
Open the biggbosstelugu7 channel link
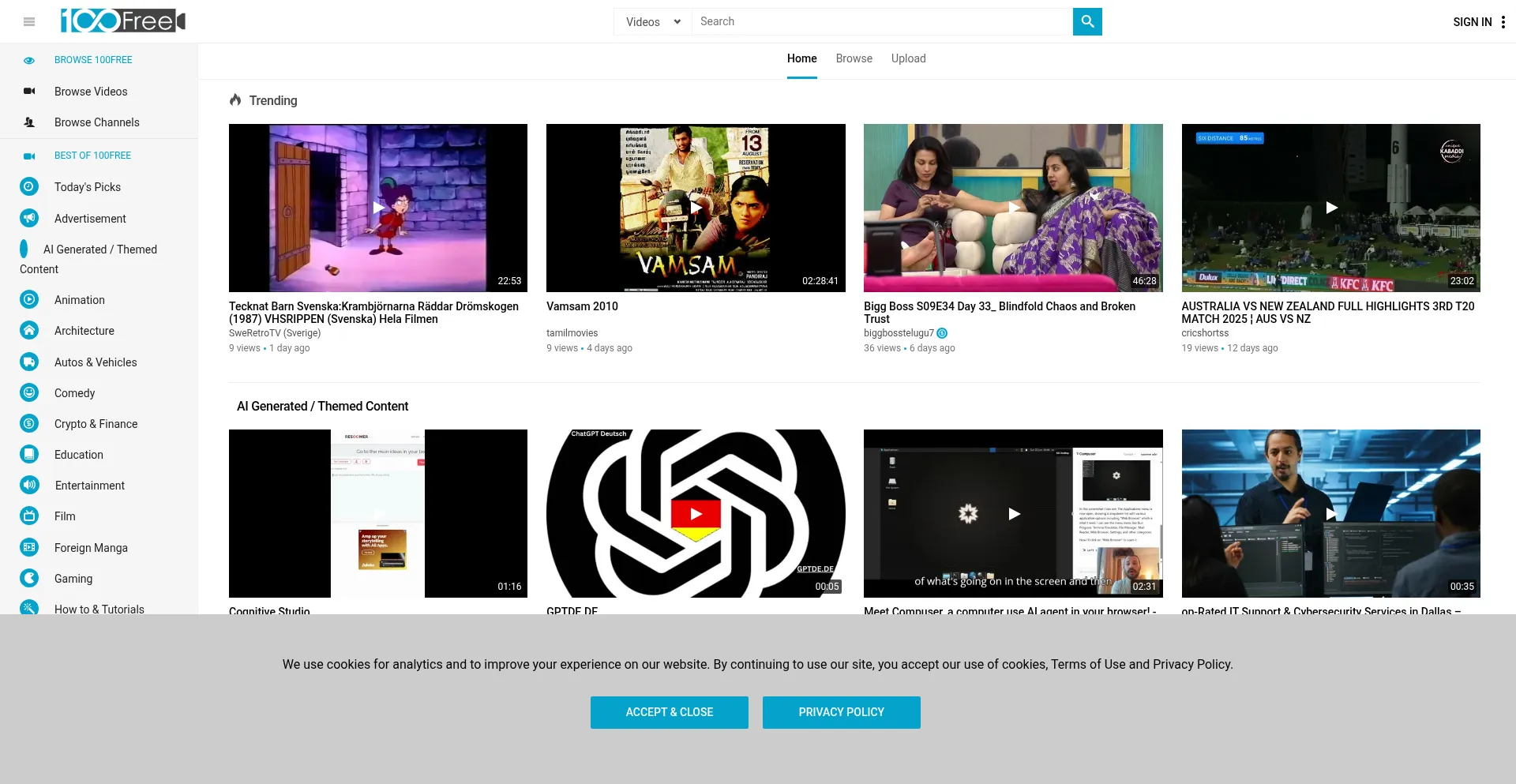899,333
